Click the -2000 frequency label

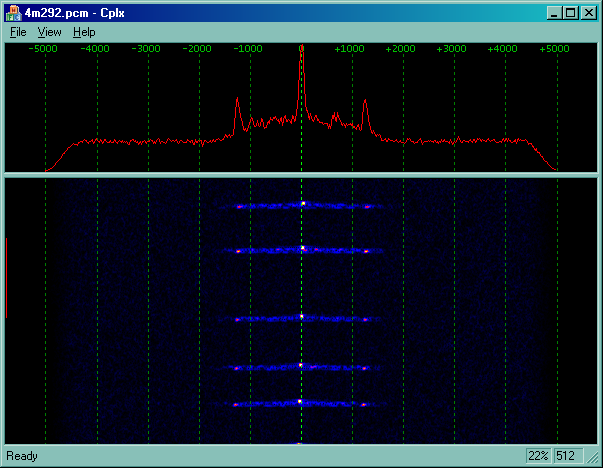pos(197,49)
